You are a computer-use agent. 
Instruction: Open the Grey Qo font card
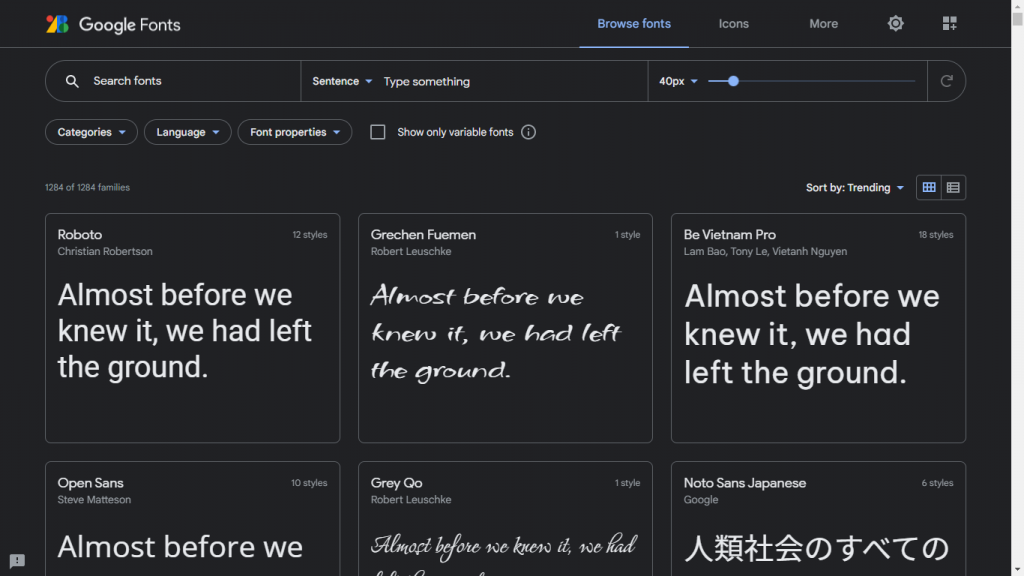505,519
